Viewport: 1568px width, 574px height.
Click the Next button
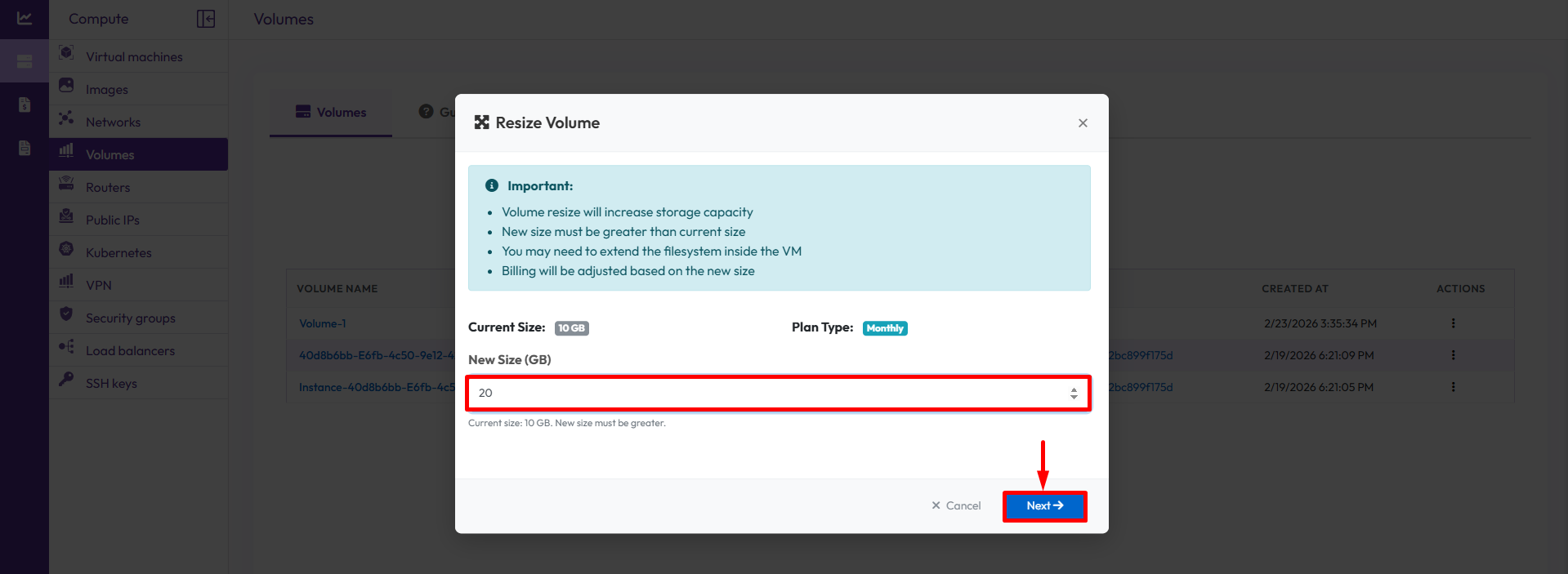pyautogui.click(x=1044, y=506)
